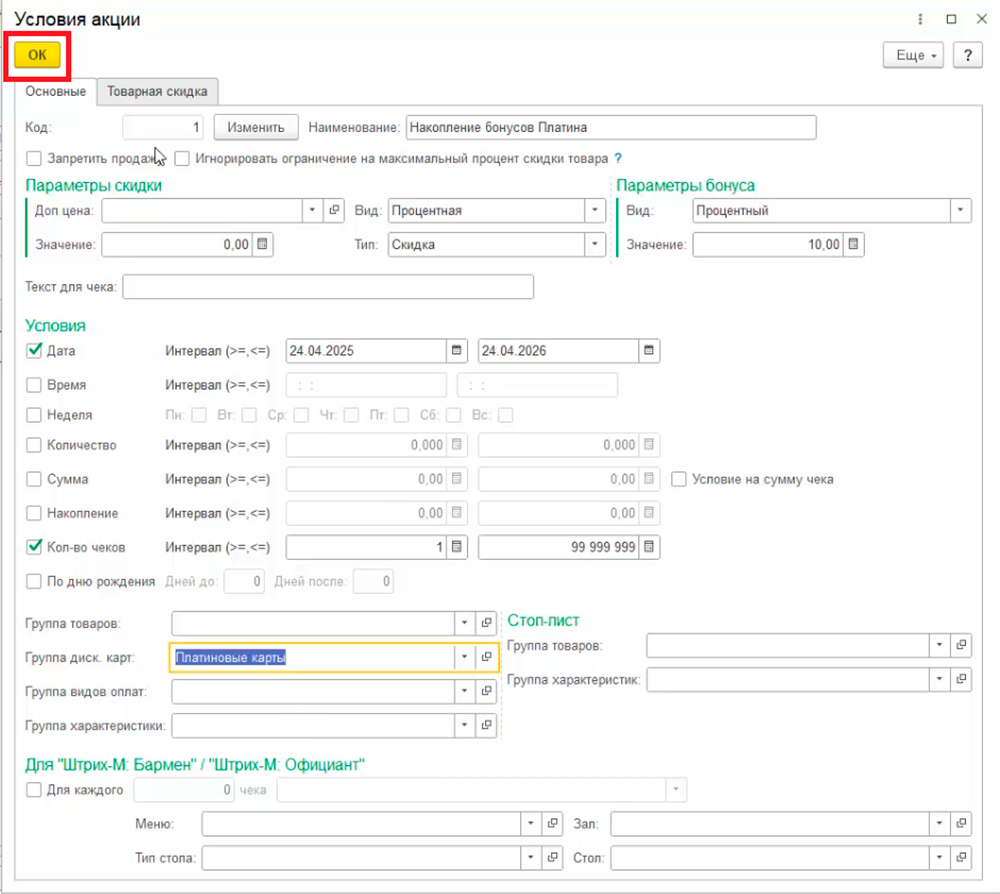The width and height of the screenshot is (1000, 894).
Task: Open calculator for discount Значение field
Action: pyautogui.click(x=262, y=245)
